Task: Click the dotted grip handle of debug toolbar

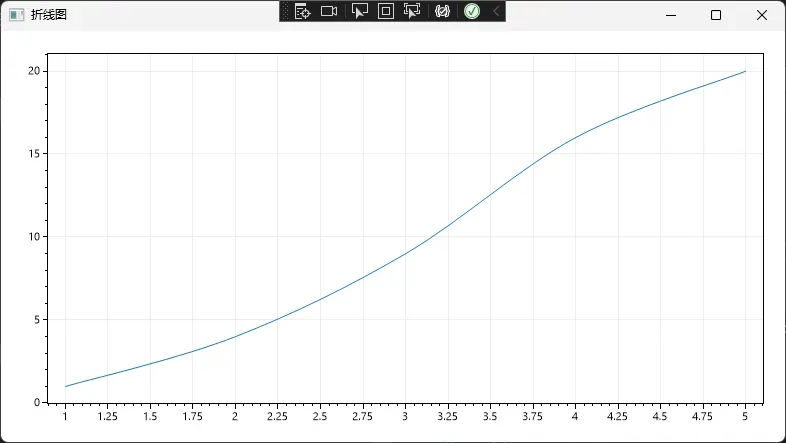Action: pyautogui.click(x=285, y=11)
